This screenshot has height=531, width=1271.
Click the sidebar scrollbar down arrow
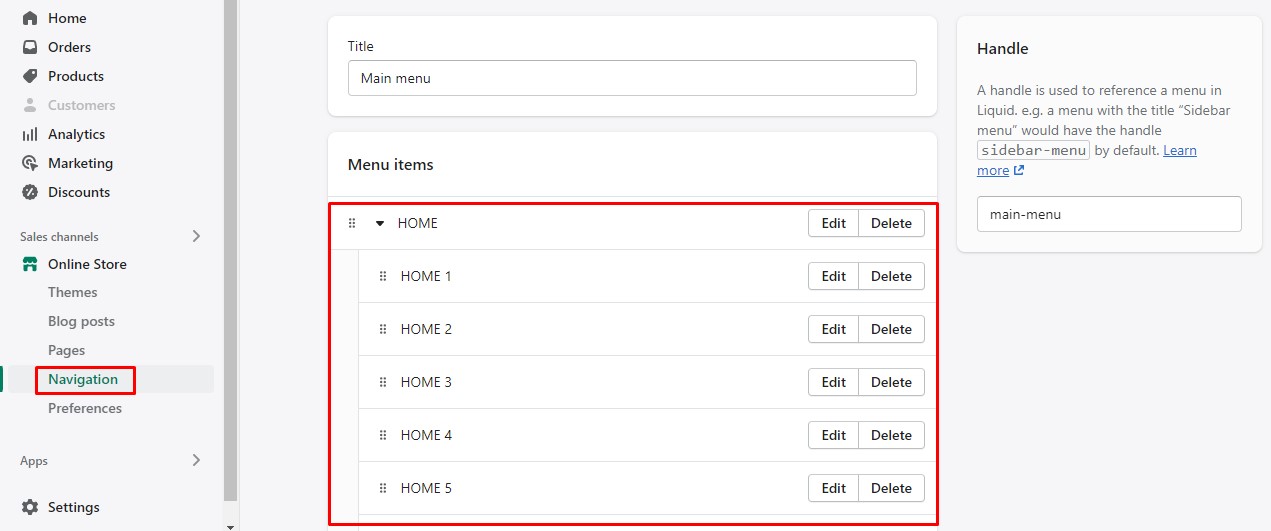231,525
